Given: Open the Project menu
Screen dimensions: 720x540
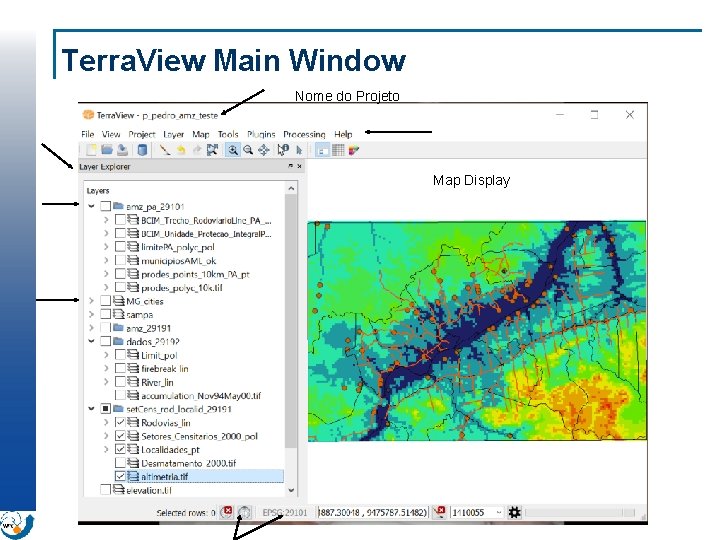Looking at the screenshot, I should click(142, 135).
